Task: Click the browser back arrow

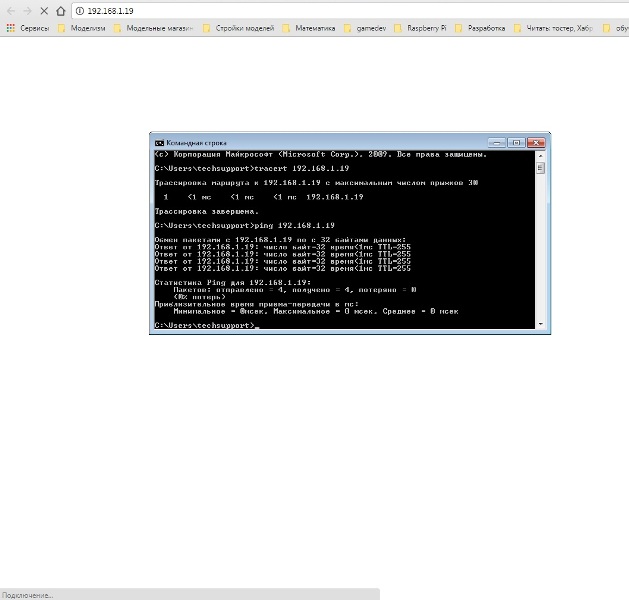Action: point(11,11)
